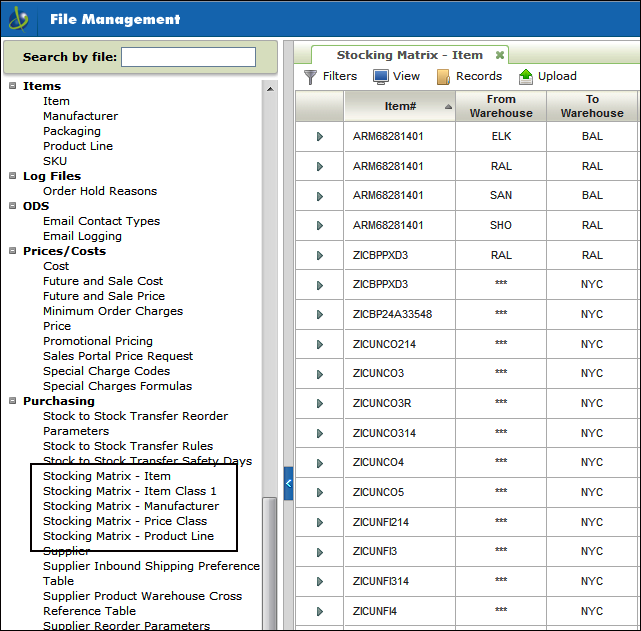
Task: Click the View monitor icon
Action: pos(381,76)
